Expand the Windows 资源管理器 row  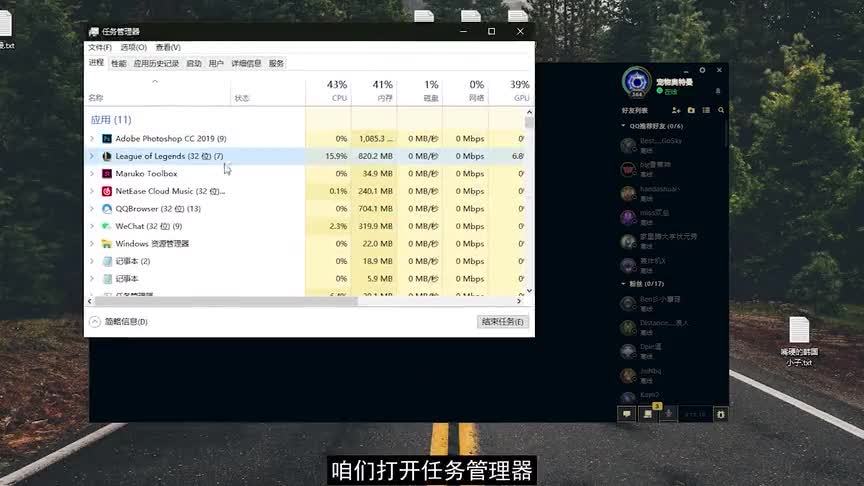[x=92, y=244]
